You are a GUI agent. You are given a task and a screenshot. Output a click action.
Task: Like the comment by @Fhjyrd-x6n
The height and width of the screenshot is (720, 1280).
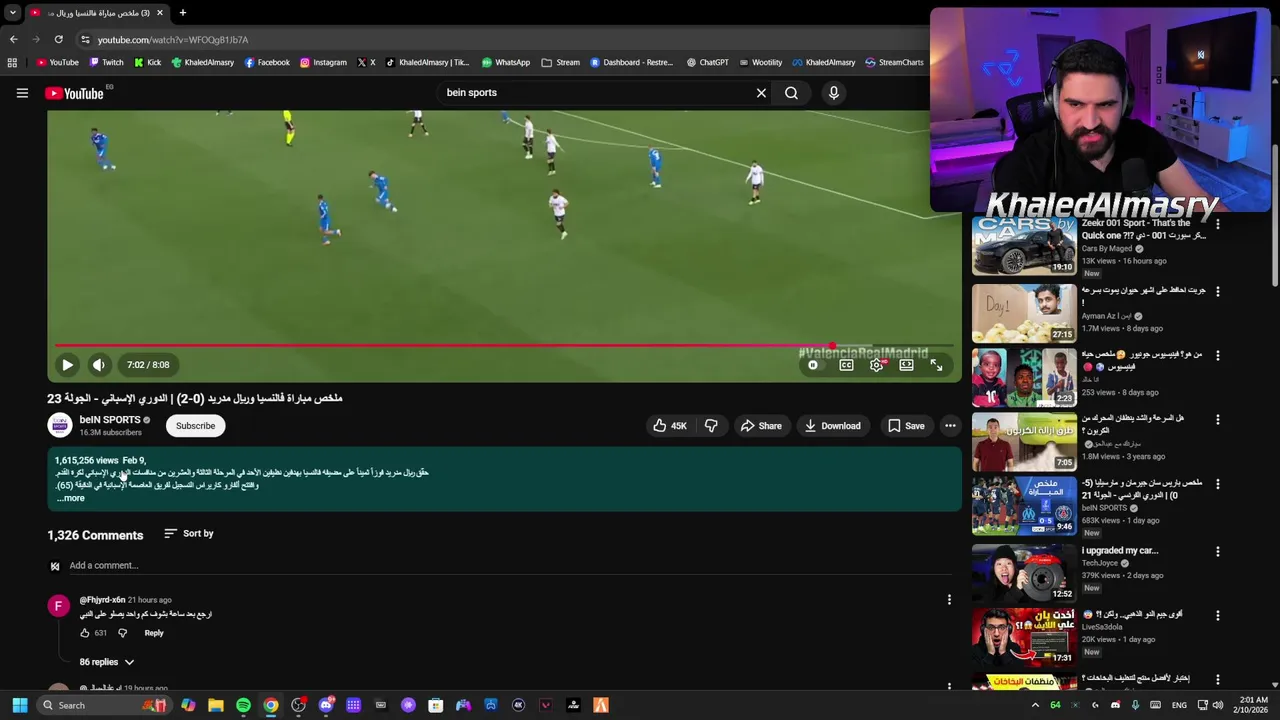(85, 633)
